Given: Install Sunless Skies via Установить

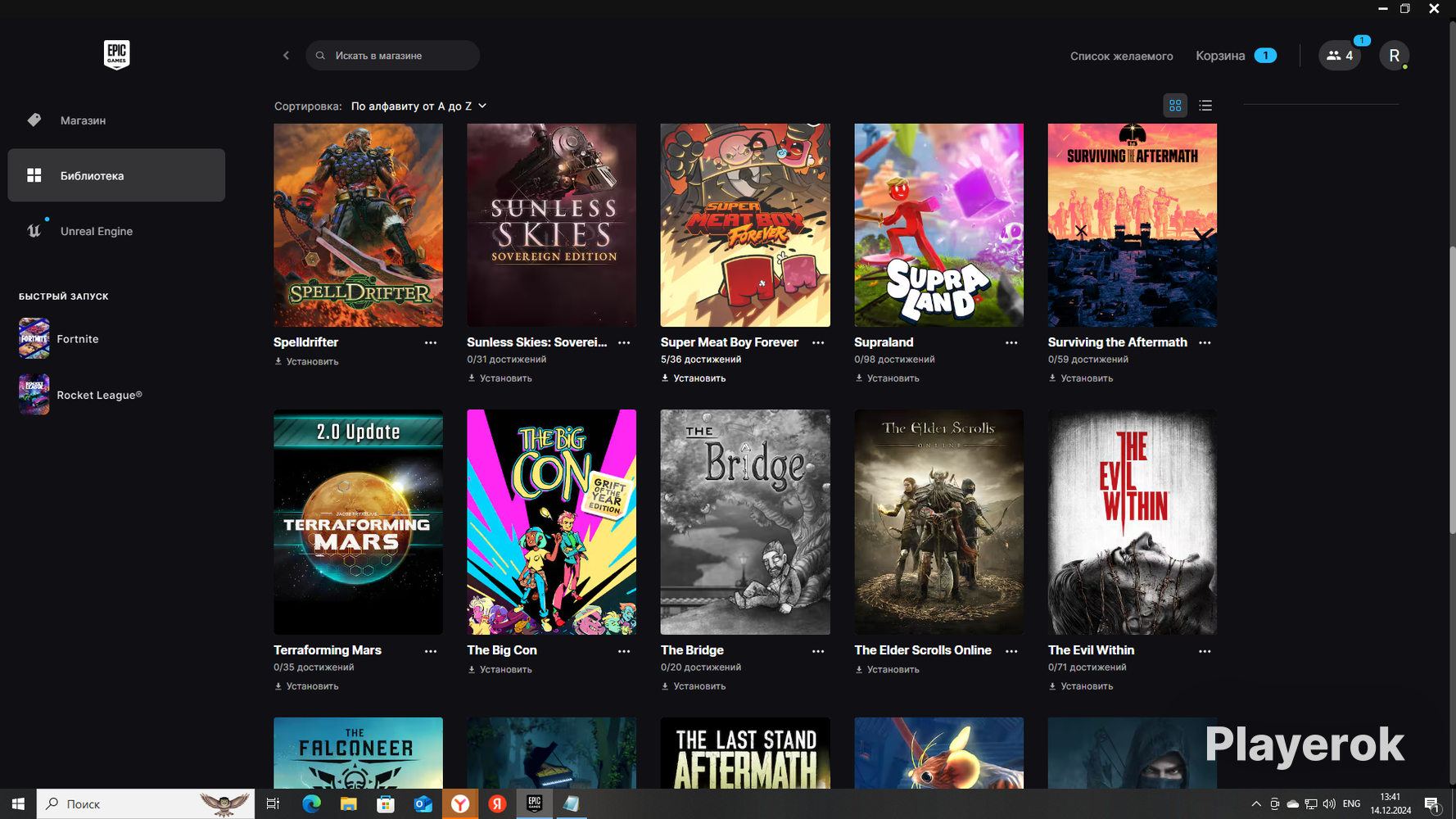Looking at the screenshot, I should [x=500, y=378].
